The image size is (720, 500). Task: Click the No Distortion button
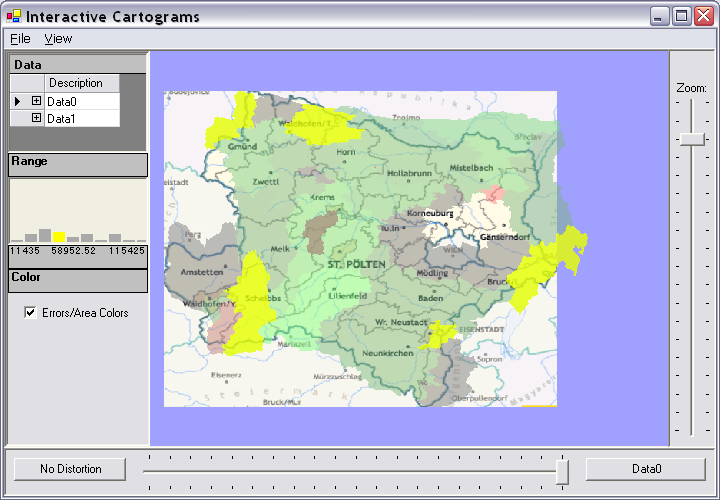coord(70,468)
